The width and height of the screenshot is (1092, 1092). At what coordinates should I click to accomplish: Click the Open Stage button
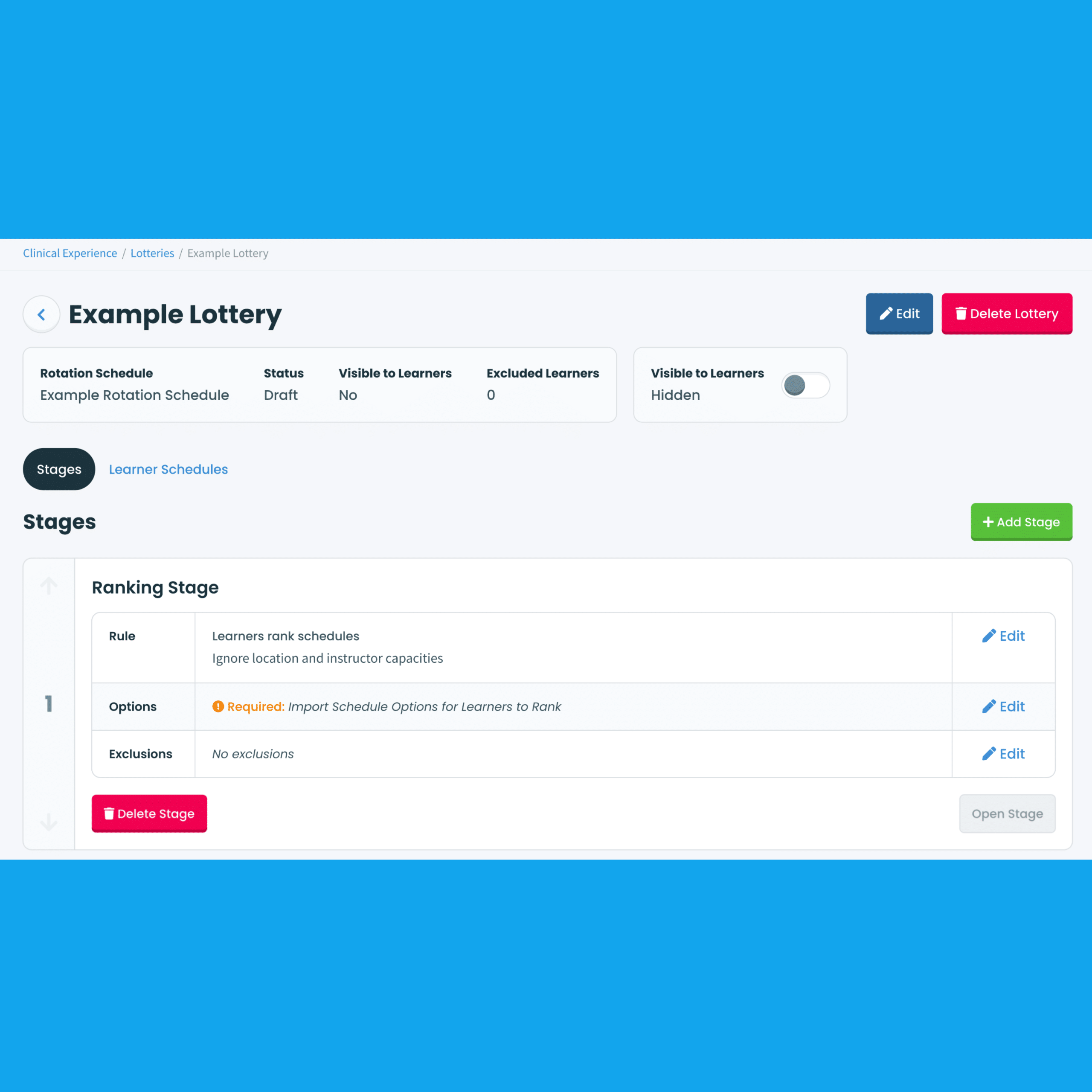[1006, 813]
